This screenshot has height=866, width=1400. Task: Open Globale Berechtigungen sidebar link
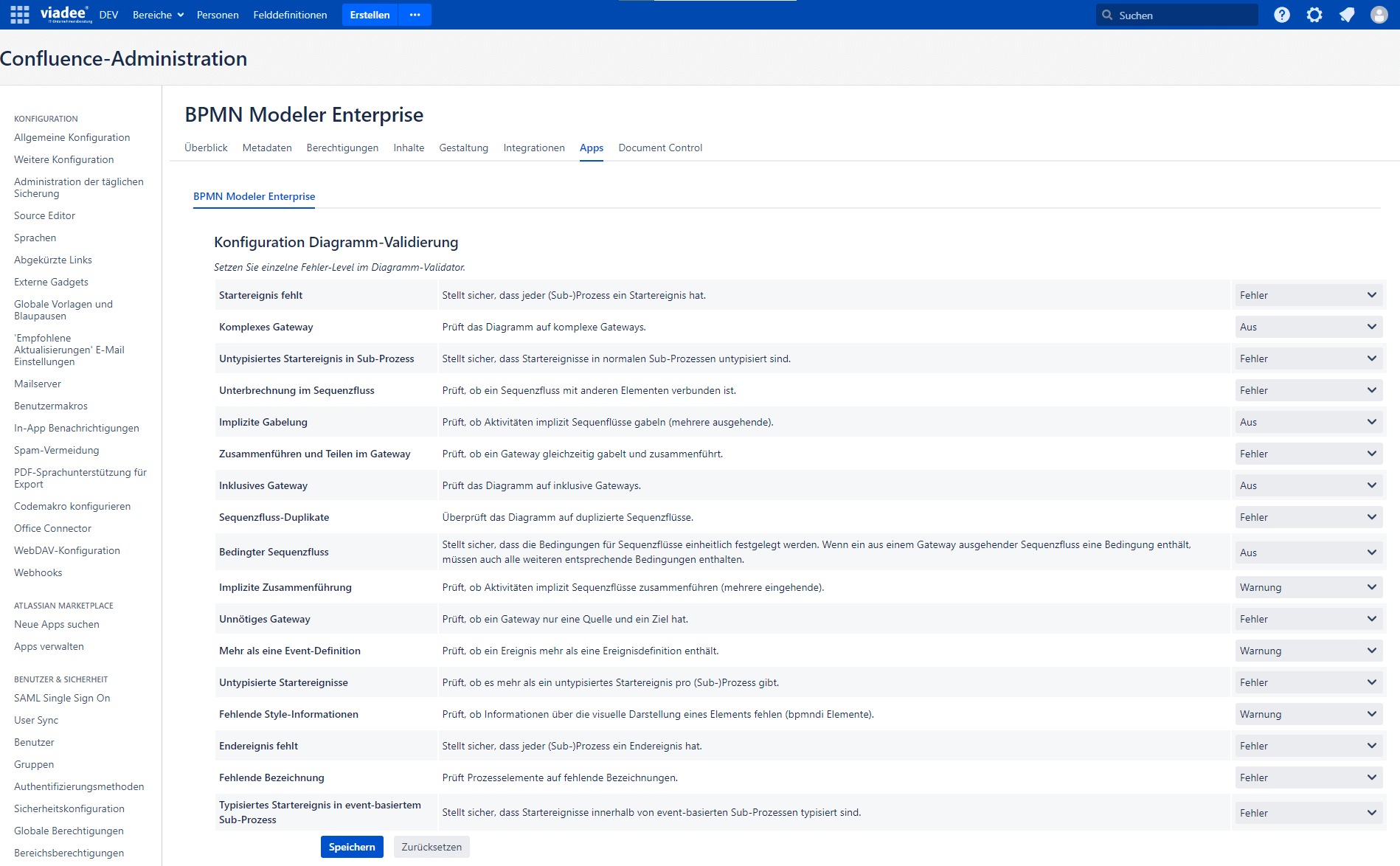click(69, 831)
